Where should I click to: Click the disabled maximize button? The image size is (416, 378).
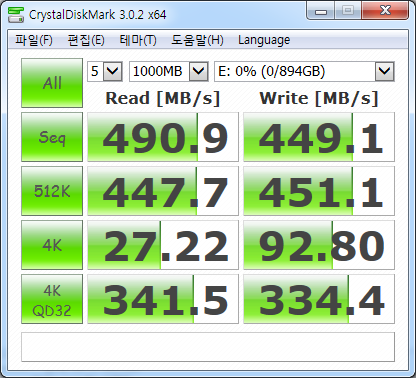tap(348, 11)
